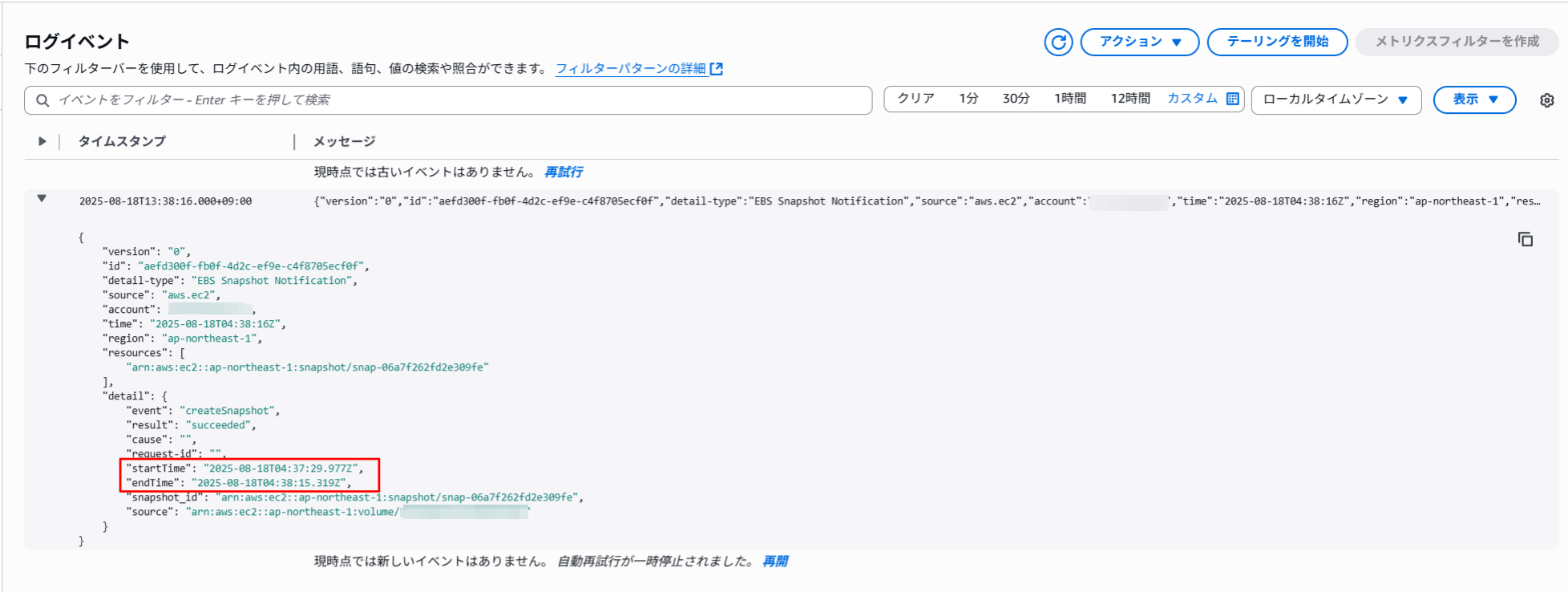1568x592 pixels.
Task: Open the ローカルタイムゾーン dropdown
Action: (x=1336, y=100)
